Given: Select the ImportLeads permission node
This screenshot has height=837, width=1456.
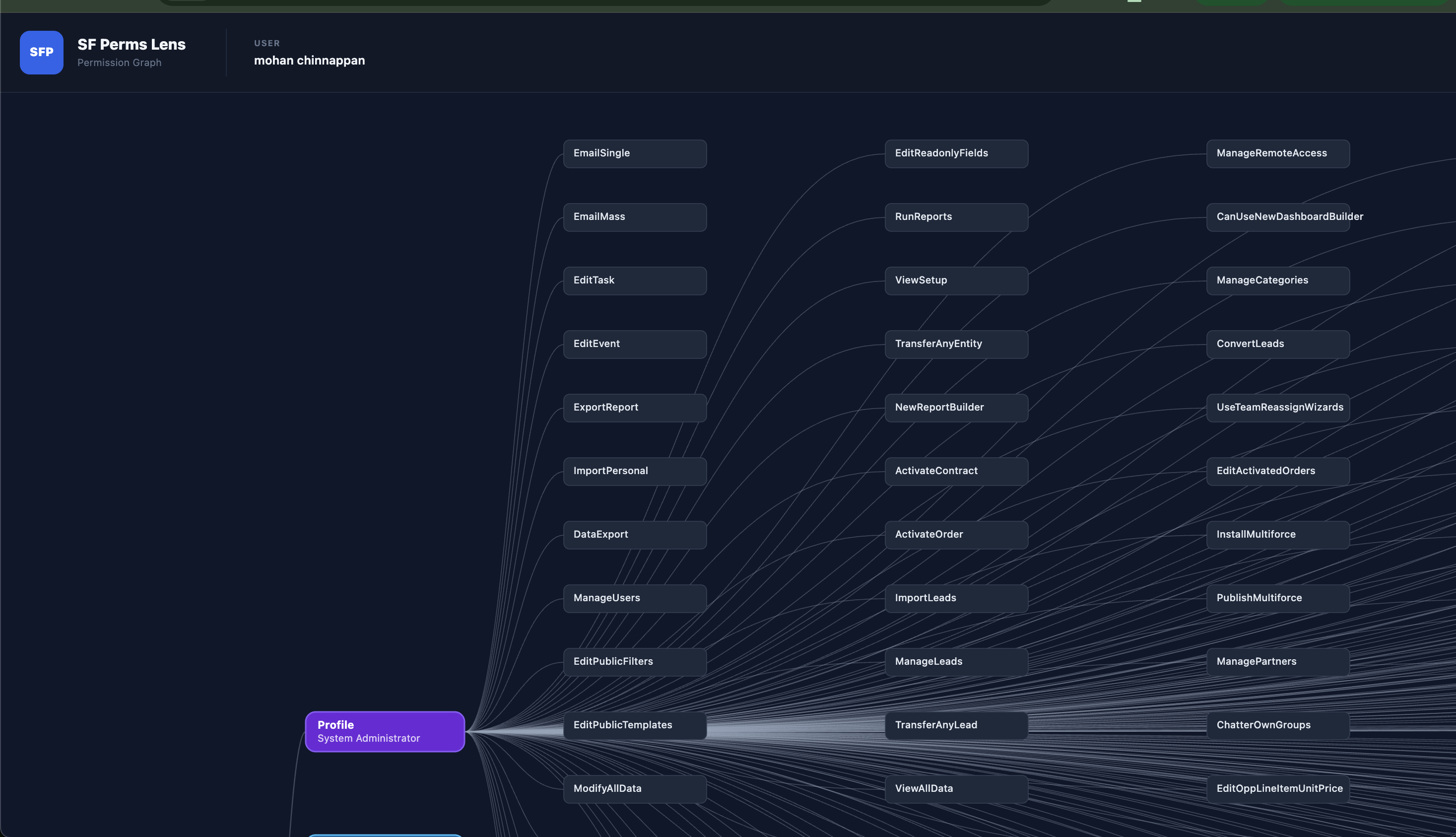Looking at the screenshot, I should (957, 598).
